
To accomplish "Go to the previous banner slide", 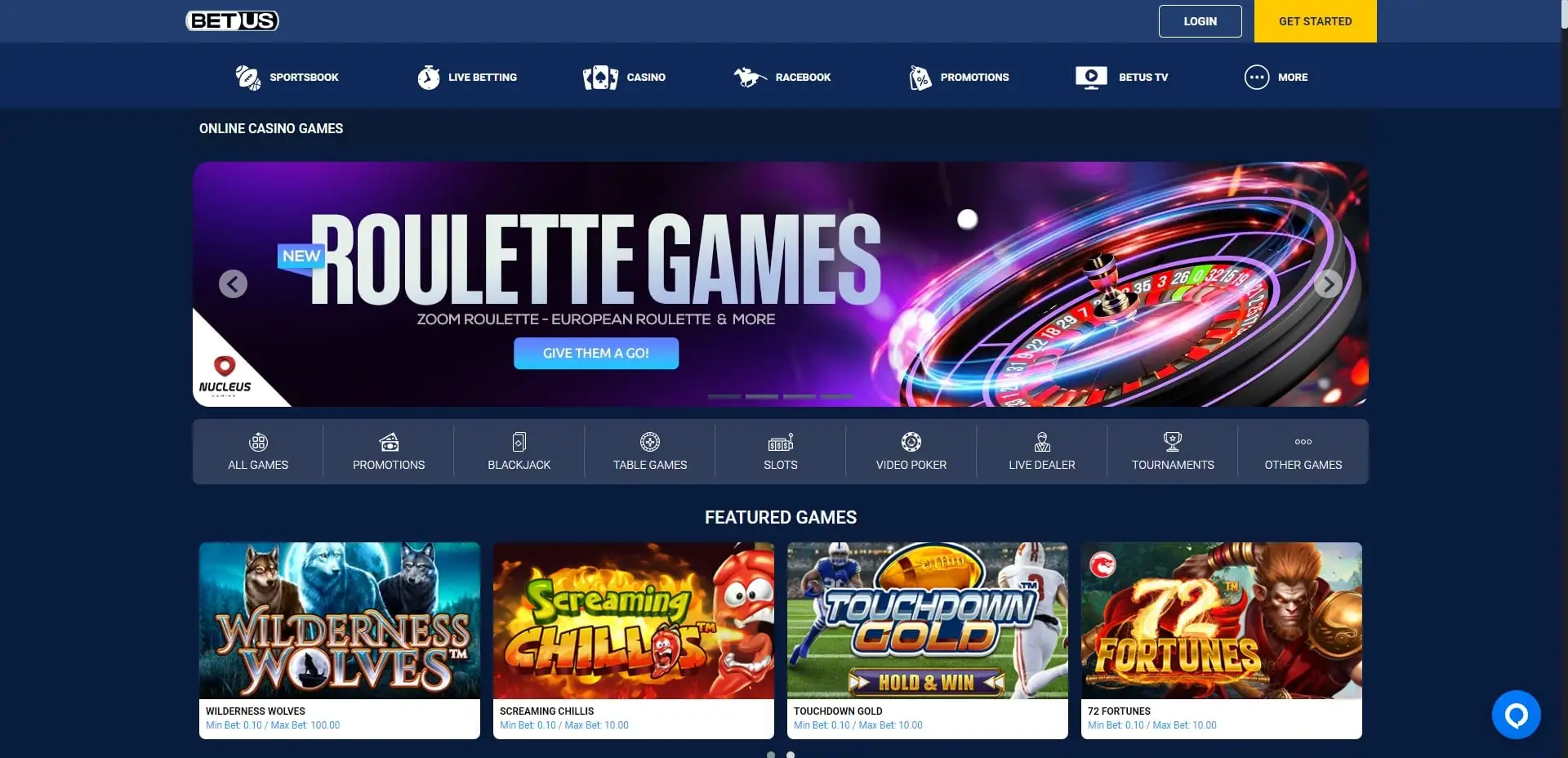I will pyautogui.click(x=233, y=283).
